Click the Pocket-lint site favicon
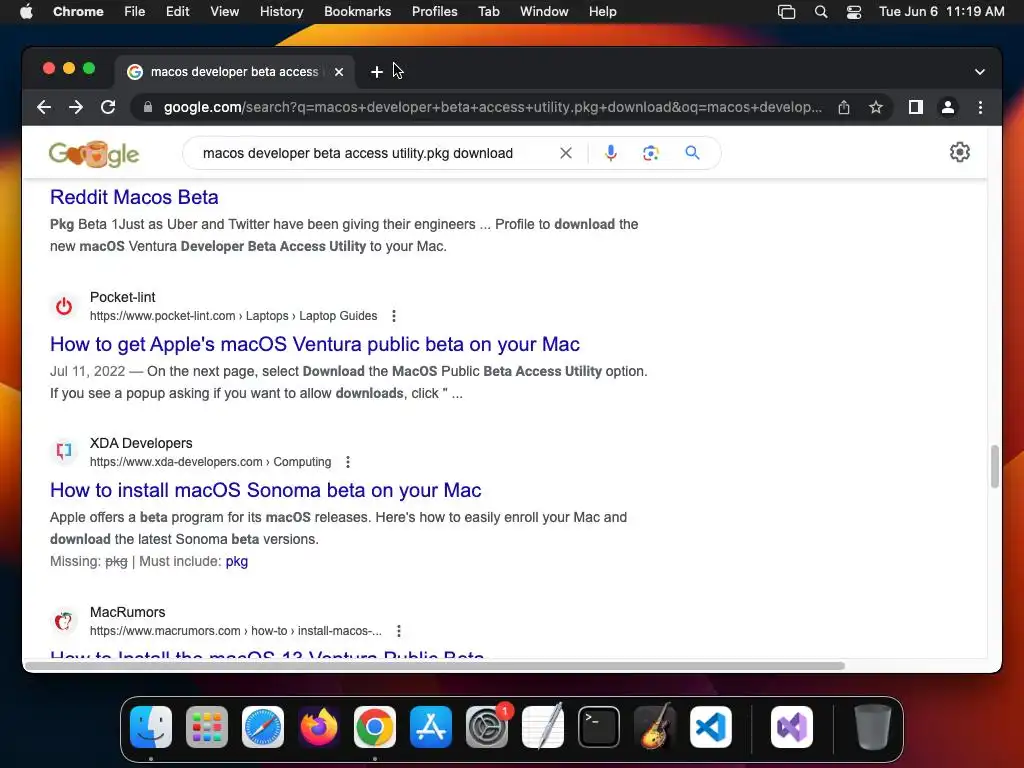Screen dimensions: 1024x768 (64, 306)
